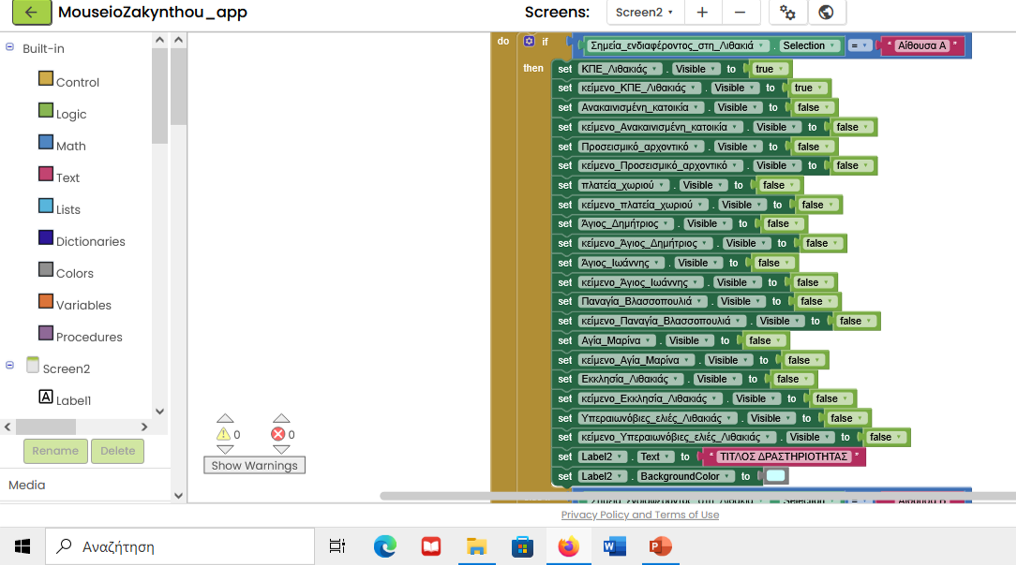Image resolution: width=1016 pixels, height=565 pixels.
Task: Open Privacy Policy and Terms of Use link
Action: (640, 514)
